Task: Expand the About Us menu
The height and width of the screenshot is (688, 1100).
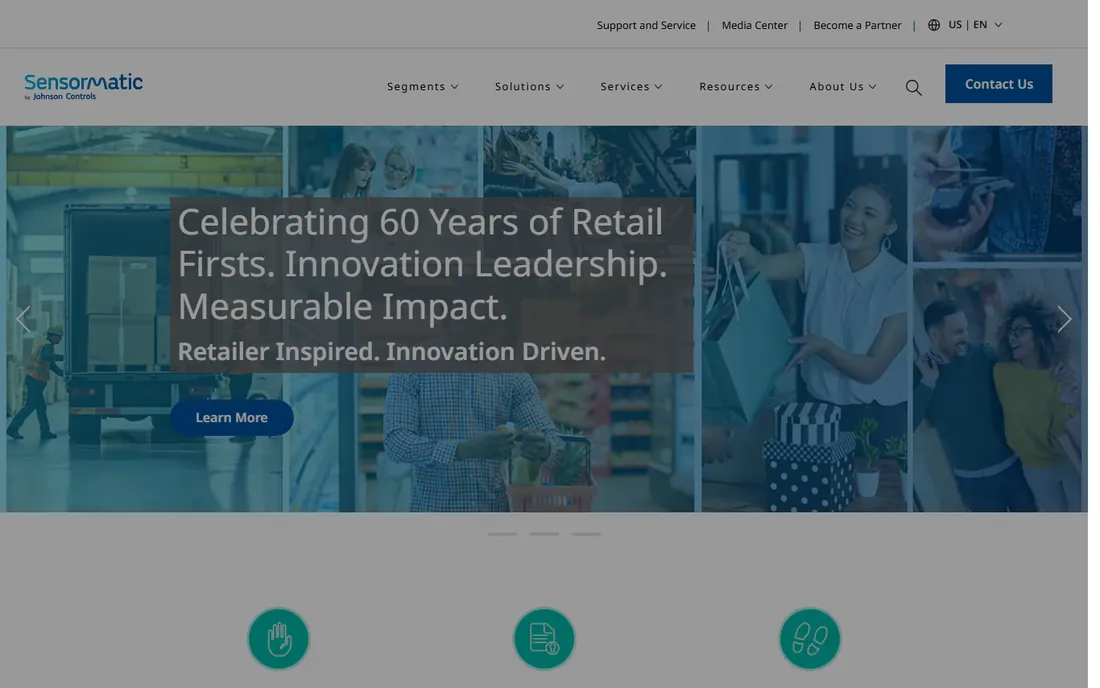Action: coord(843,86)
